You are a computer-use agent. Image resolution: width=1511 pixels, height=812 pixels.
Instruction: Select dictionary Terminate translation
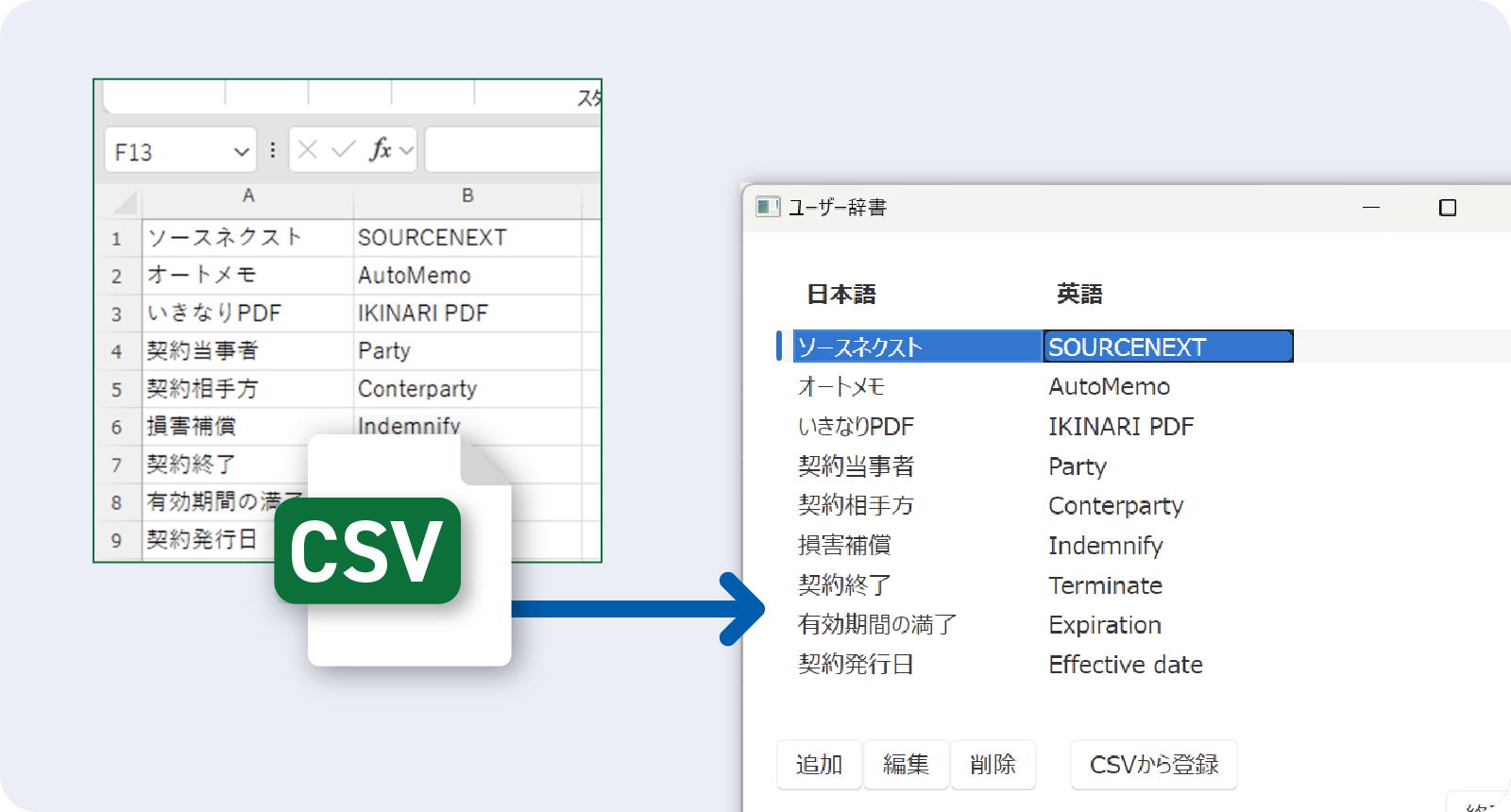[x=1105, y=585]
